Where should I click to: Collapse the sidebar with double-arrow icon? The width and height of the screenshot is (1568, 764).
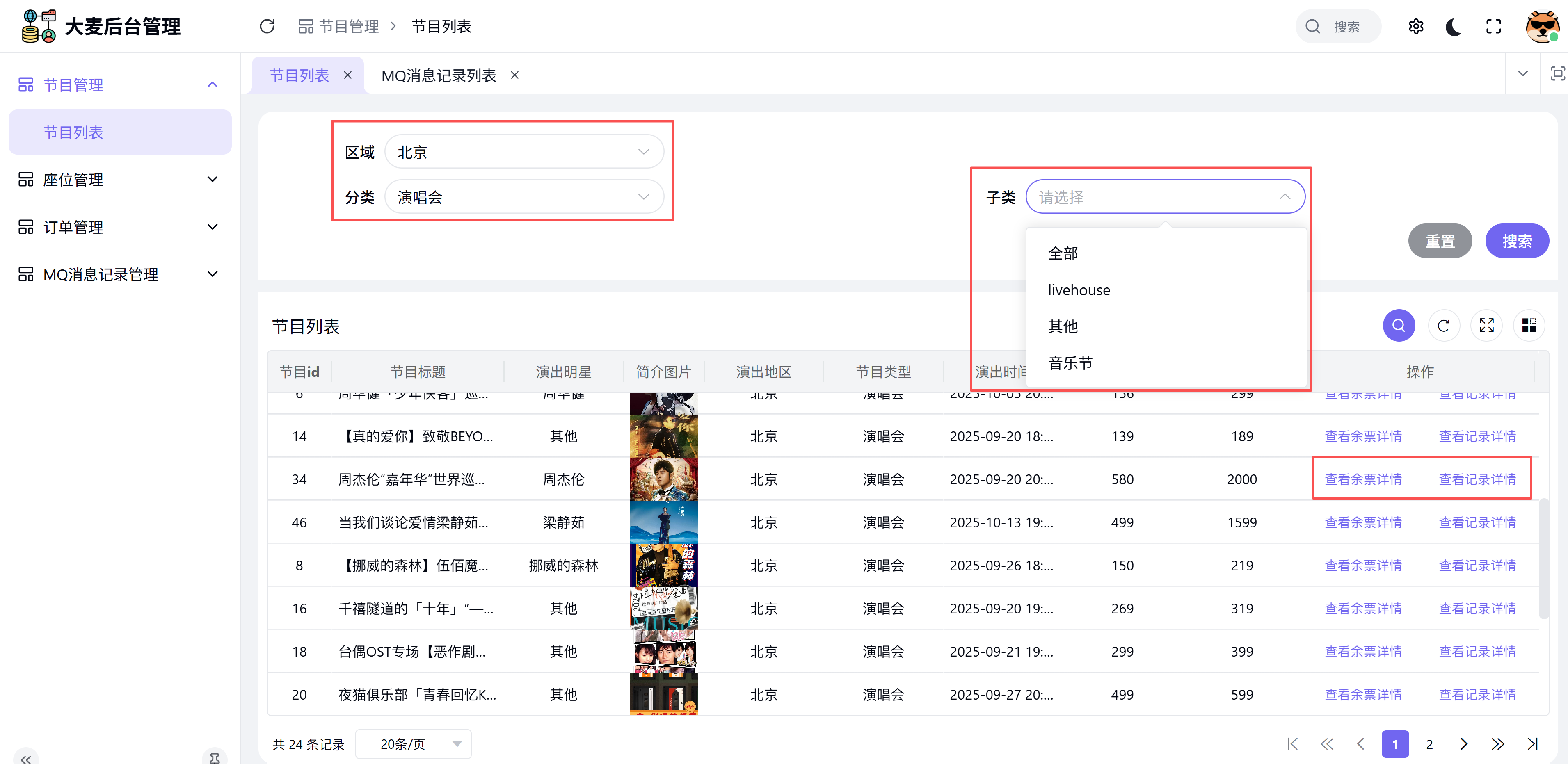(25, 758)
